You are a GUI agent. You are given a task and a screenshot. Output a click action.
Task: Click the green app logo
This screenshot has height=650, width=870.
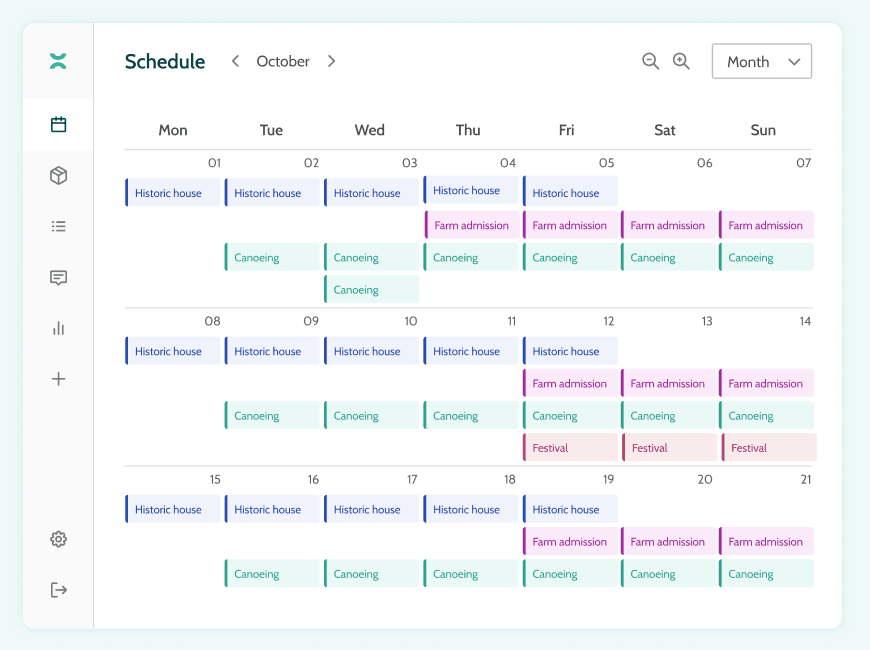58,61
